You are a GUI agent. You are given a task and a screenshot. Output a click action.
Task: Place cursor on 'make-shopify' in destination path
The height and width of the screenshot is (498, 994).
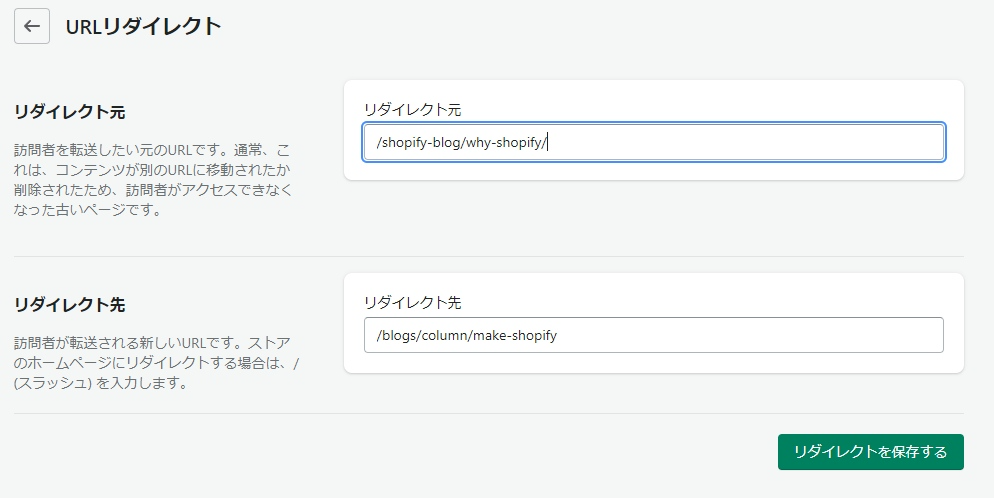[x=515, y=336]
